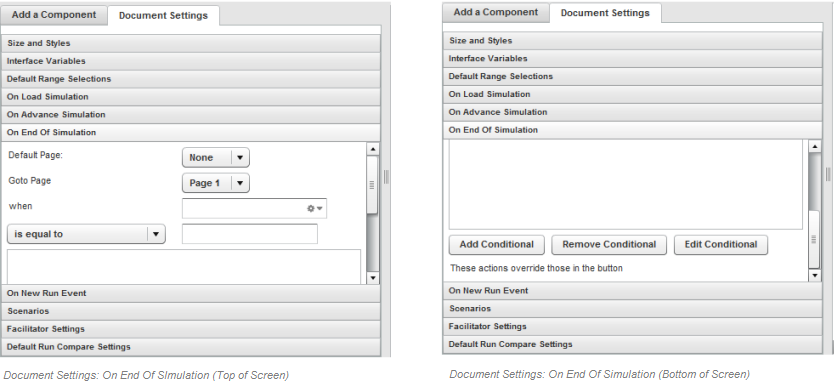Click the left panel scrollbar up arrow
This screenshot has width=836, height=392.
tap(373, 149)
